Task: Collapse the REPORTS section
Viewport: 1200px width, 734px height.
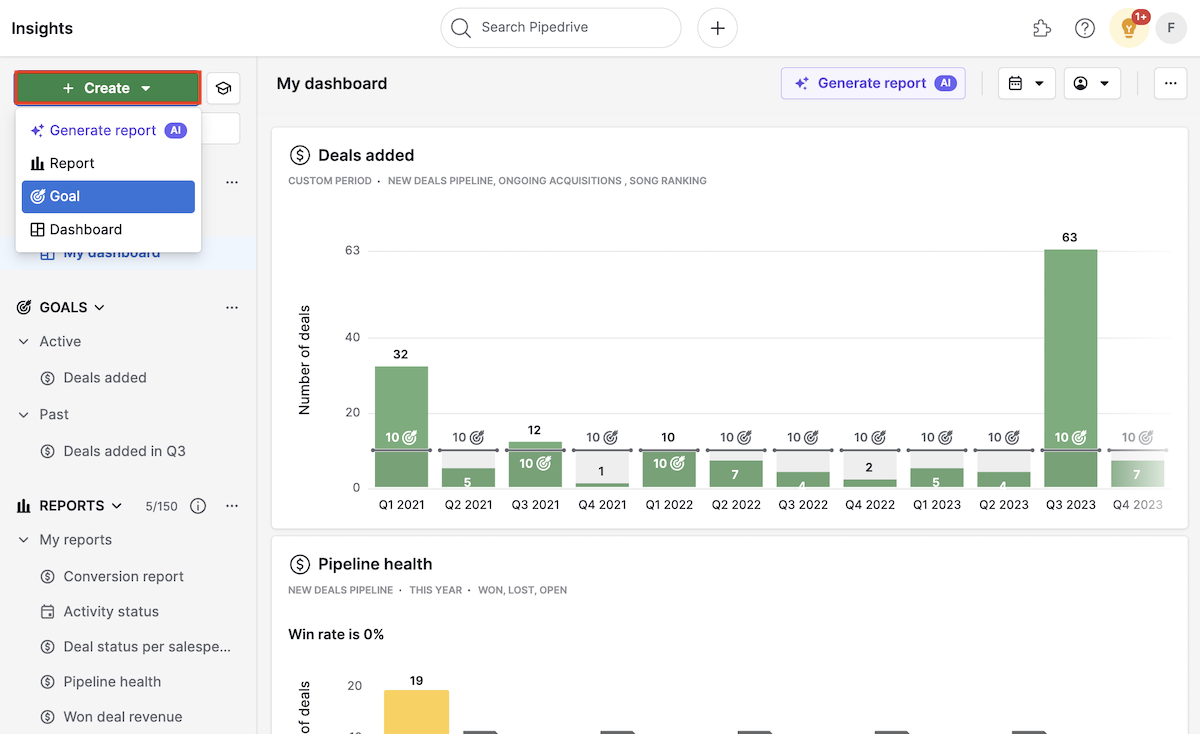Action: [x=116, y=506]
